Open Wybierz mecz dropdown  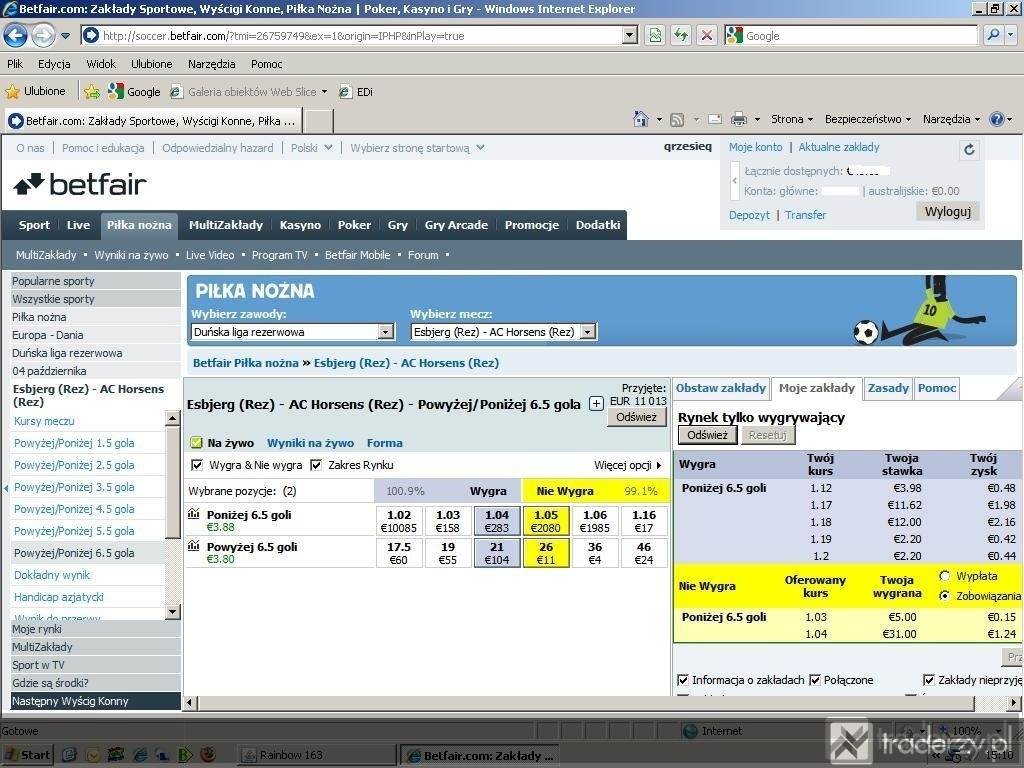click(504, 332)
